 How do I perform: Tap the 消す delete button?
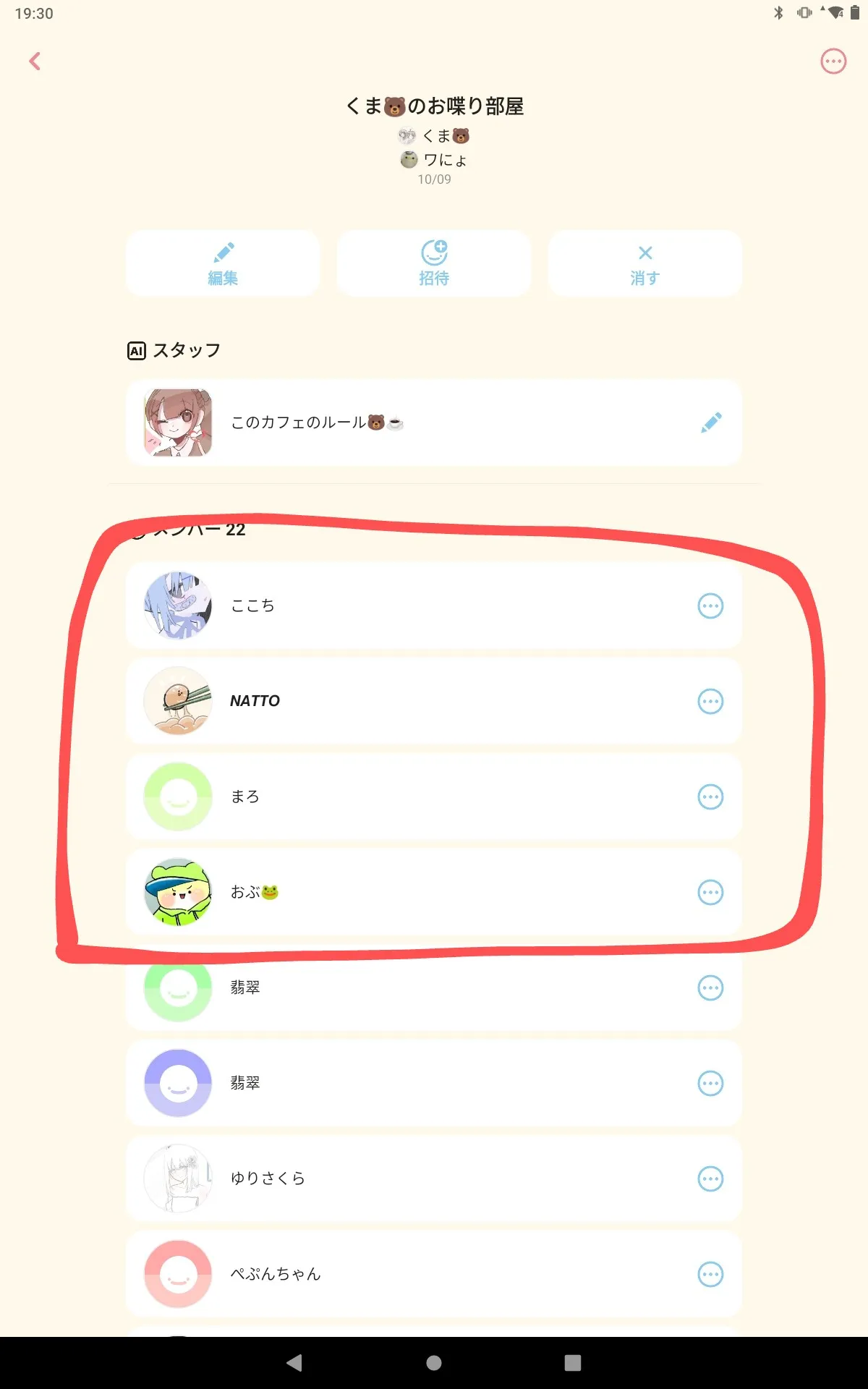tap(645, 263)
